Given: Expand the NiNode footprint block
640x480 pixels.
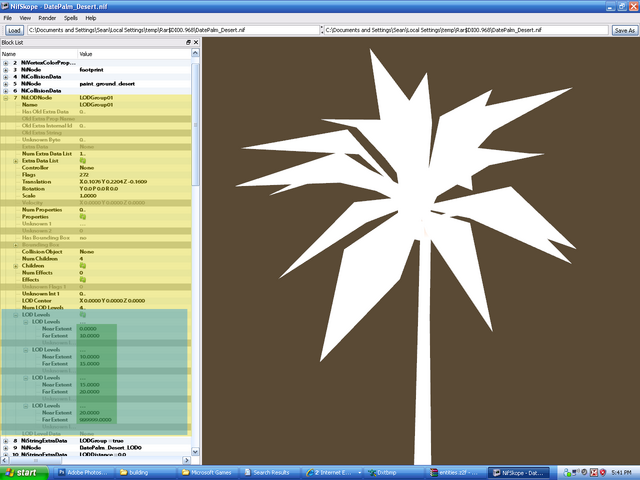Looking at the screenshot, I should [6, 70].
